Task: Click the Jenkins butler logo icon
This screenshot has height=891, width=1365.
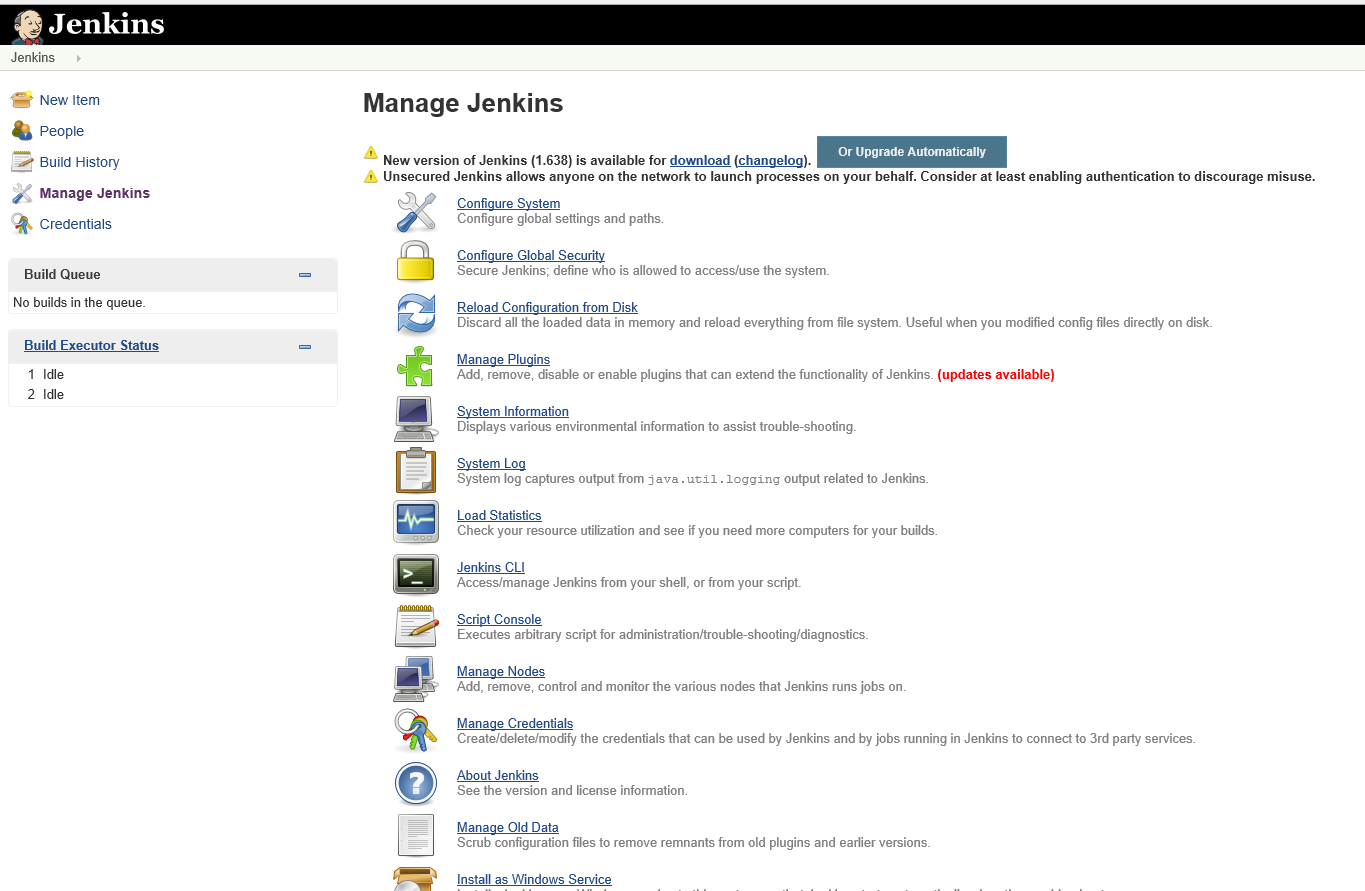Action: click(27, 25)
